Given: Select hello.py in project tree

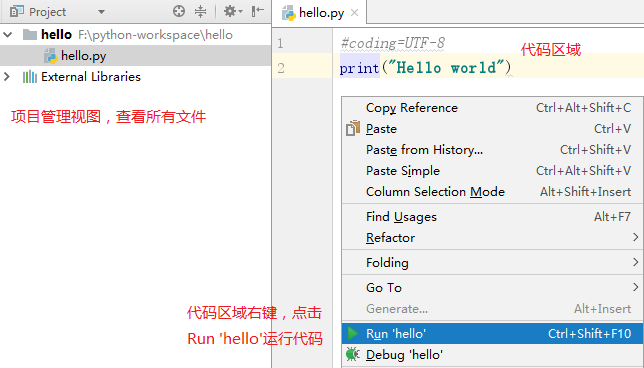Looking at the screenshot, I should click(136, 55).
